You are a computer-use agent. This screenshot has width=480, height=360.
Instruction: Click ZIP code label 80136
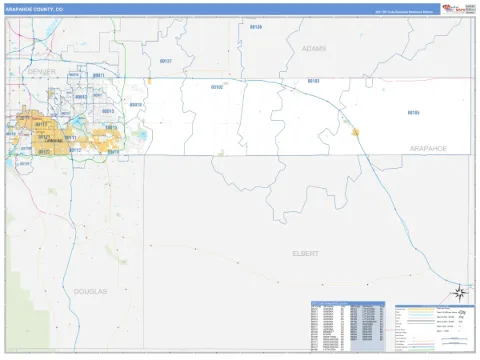point(256,27)
